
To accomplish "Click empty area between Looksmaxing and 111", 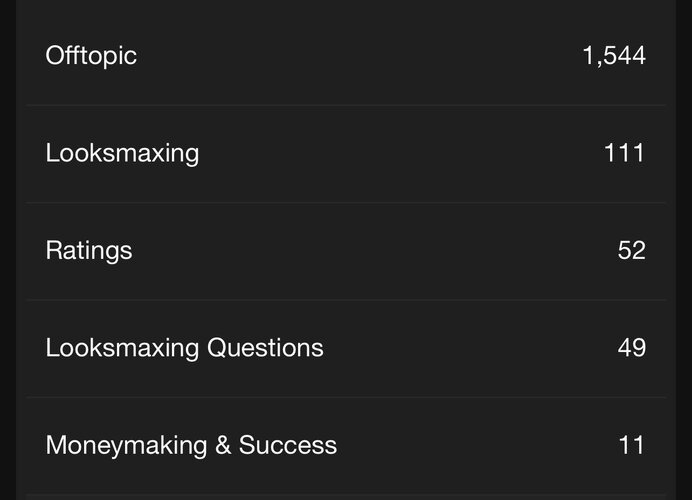I will pyautogui.click(x=400, y=153).
